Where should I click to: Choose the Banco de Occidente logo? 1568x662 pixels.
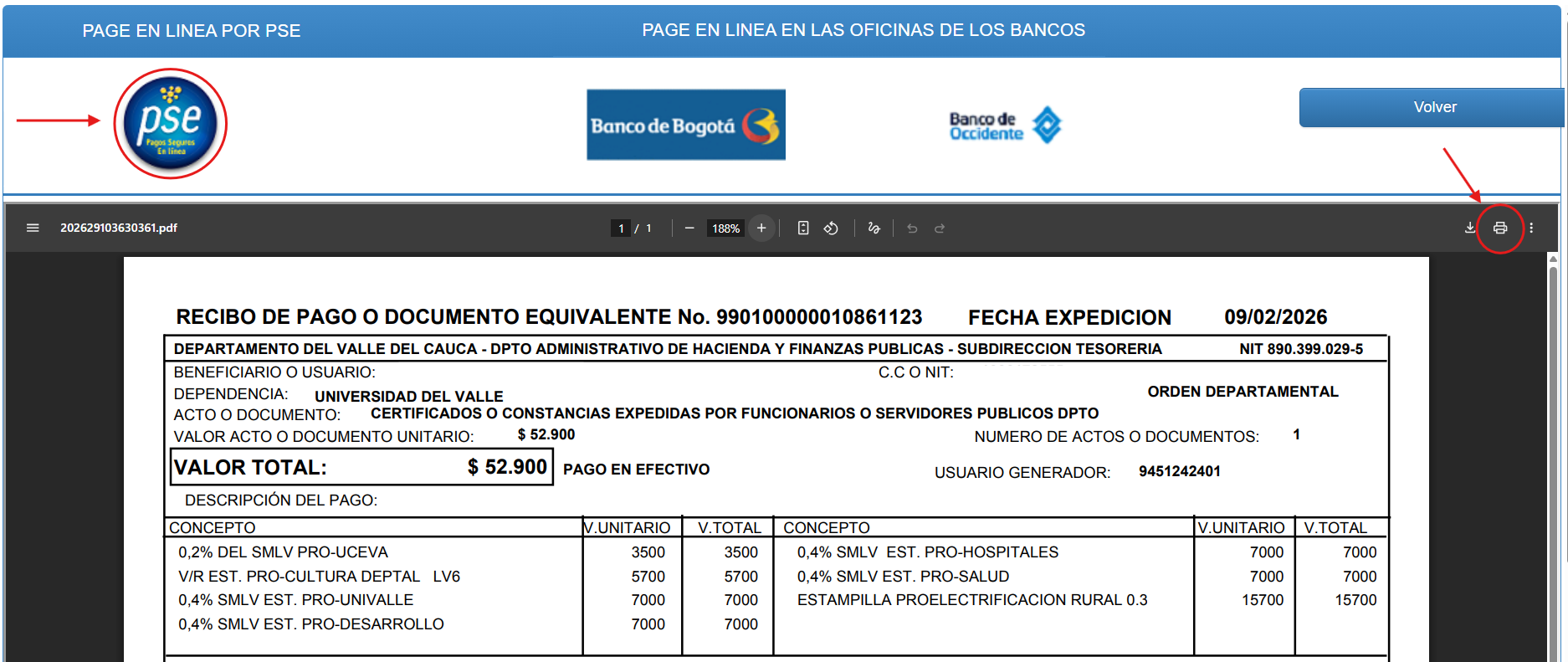click(x=1005, y=126)
